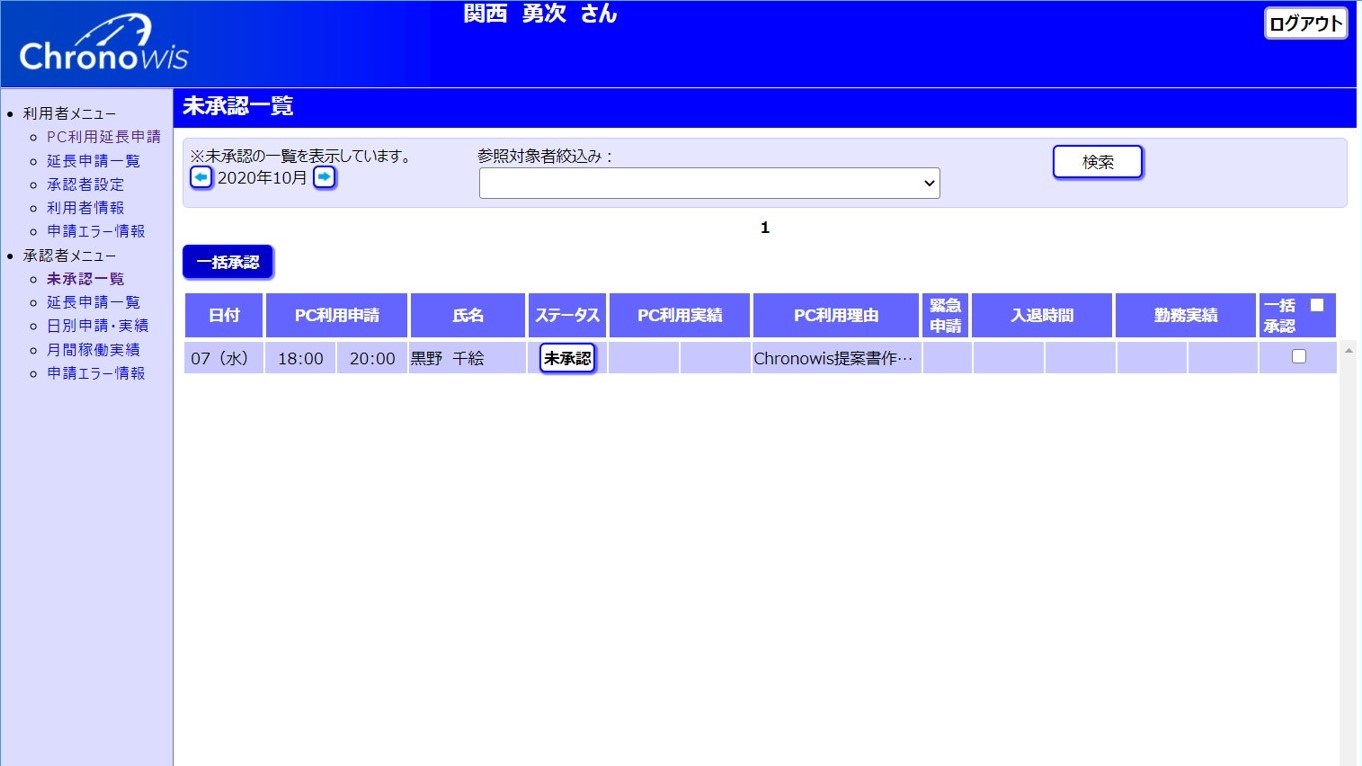
Task: Open 利用者情報 in the sidebar
Action: [85, 208]
